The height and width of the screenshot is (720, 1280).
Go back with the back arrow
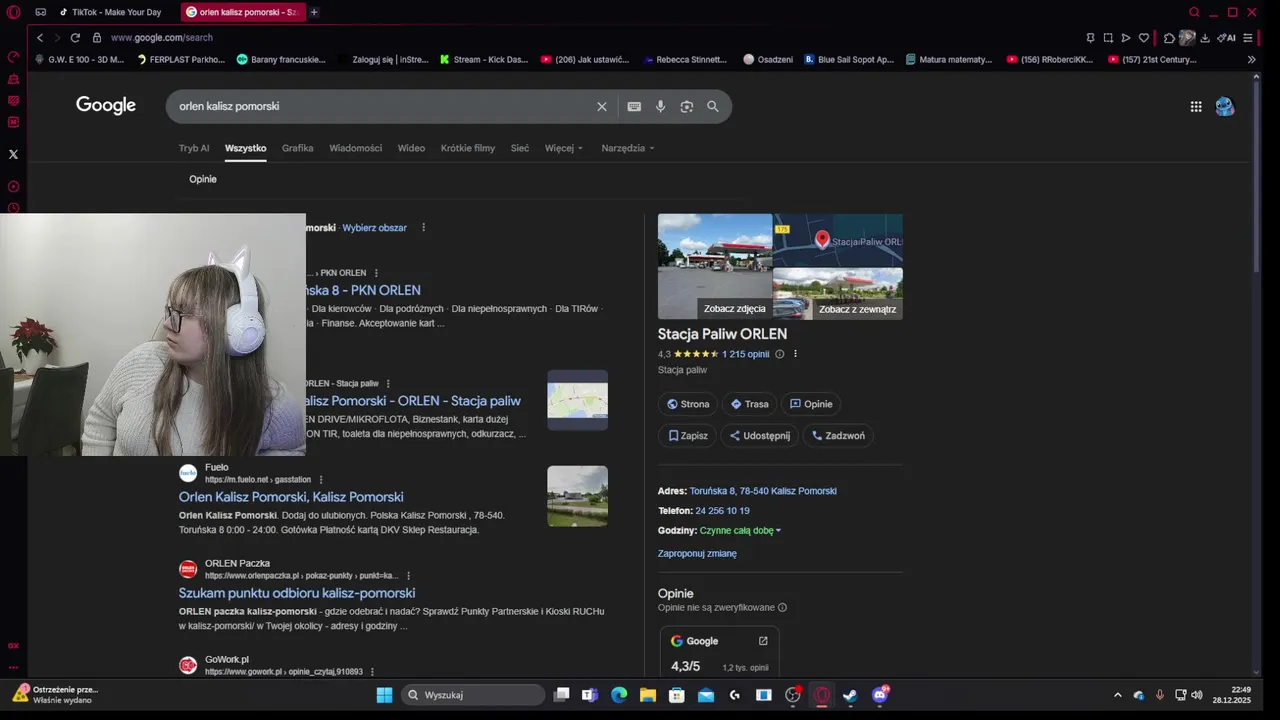point(40,37)
